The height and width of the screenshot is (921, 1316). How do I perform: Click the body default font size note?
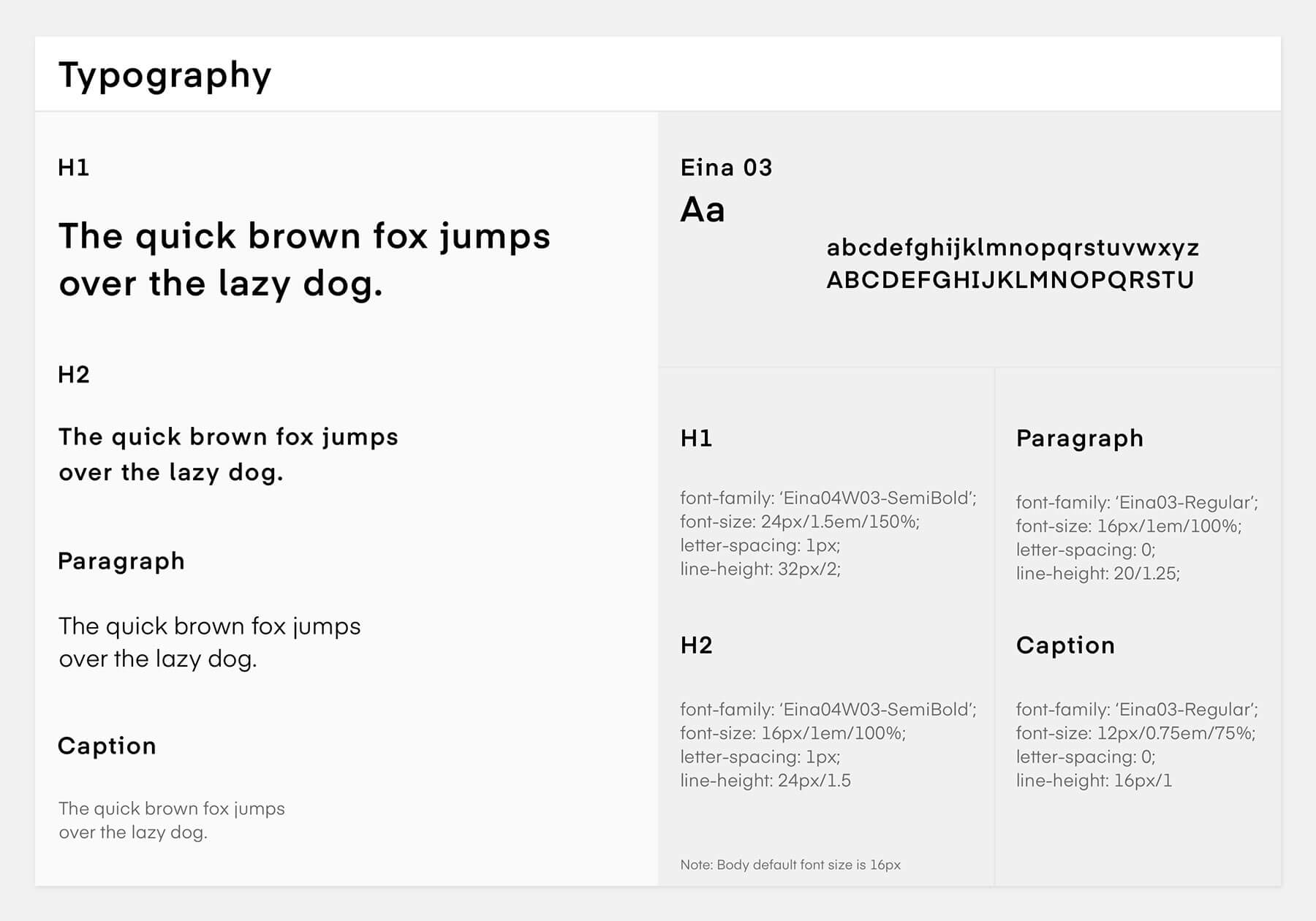(791, 864)
